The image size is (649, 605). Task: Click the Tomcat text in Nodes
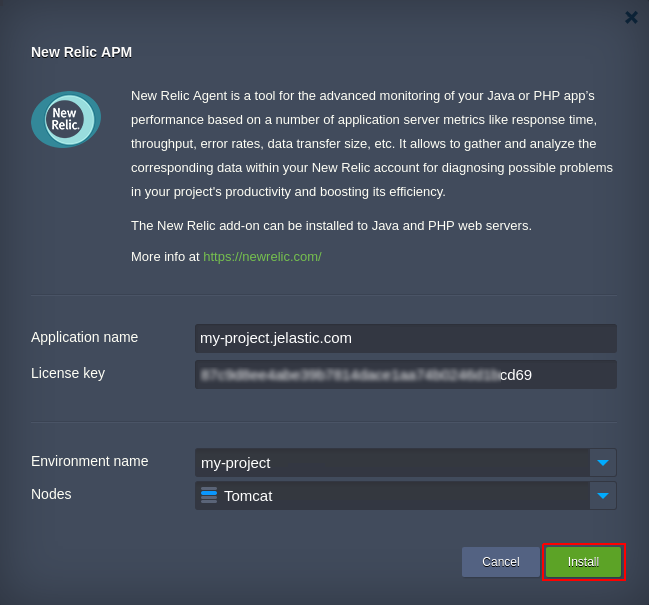[248, 496]
